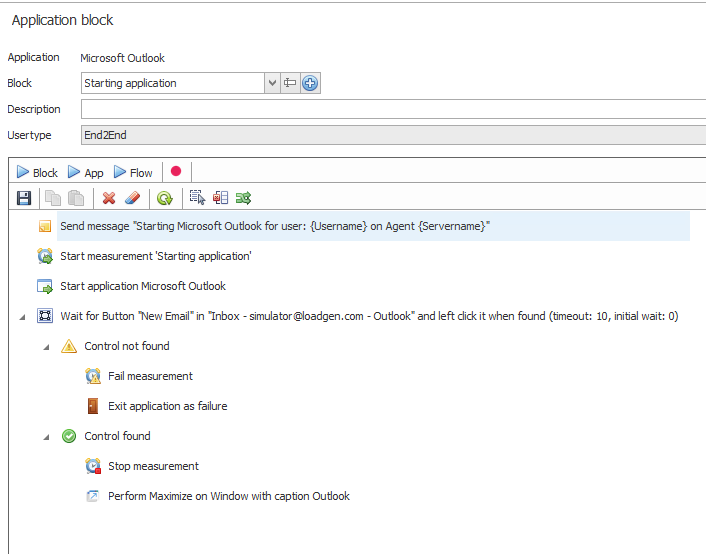
Task: Click the eraser clear icon
Action: [132, 198]
